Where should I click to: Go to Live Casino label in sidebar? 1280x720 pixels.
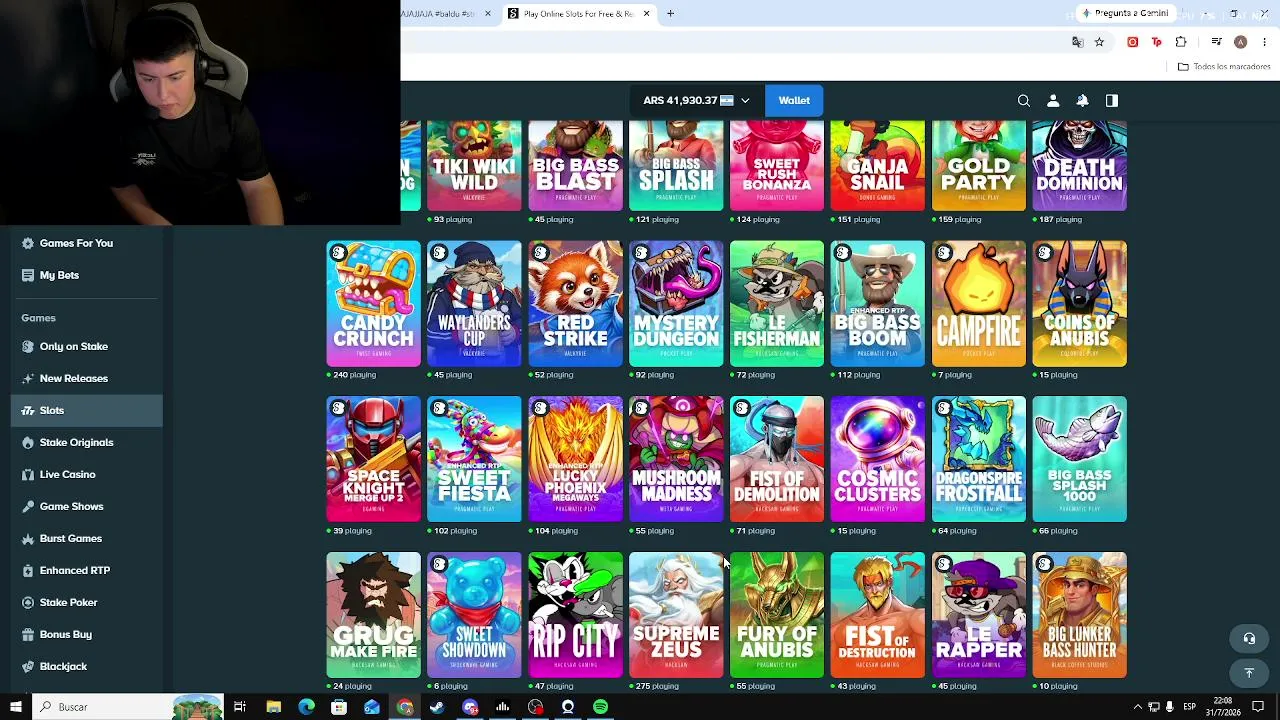[68, 474]
